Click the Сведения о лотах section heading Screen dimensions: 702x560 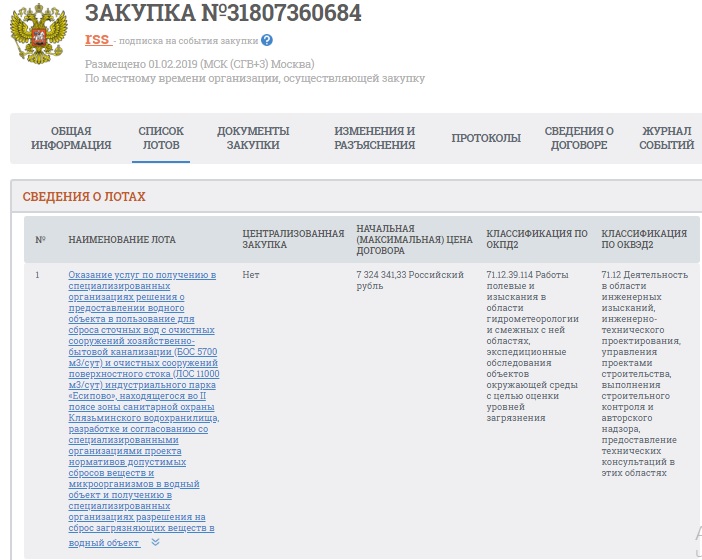[x=84, y=197]
